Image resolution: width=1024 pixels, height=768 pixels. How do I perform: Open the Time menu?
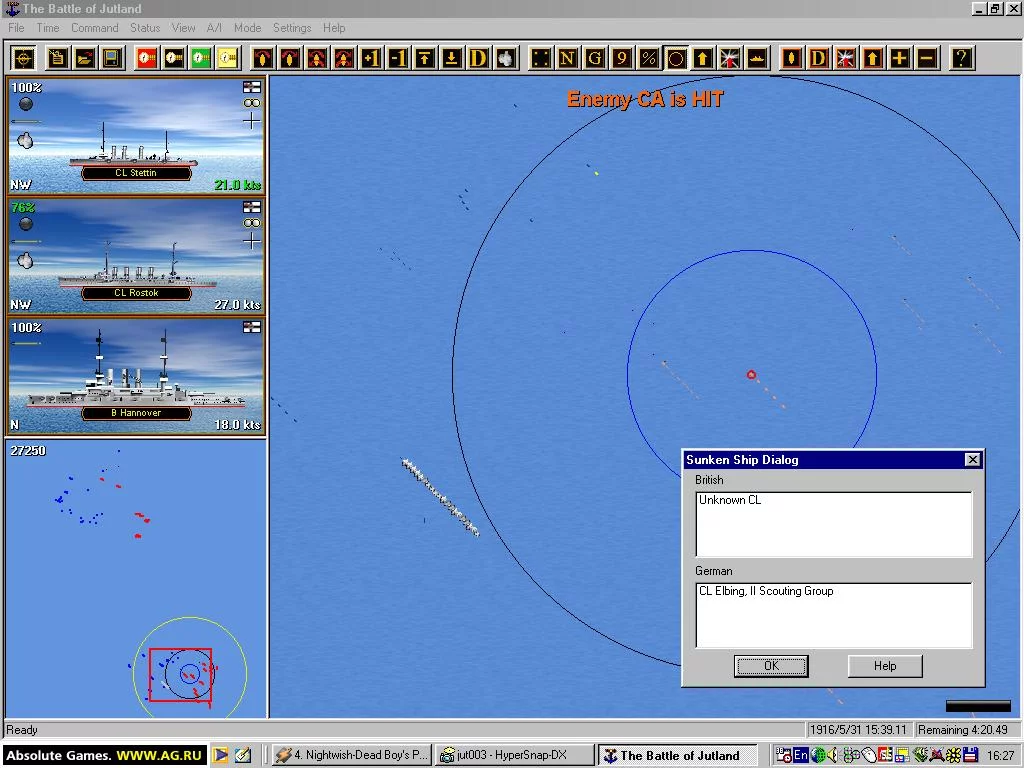pyautogui.click(x=48, y=27)
